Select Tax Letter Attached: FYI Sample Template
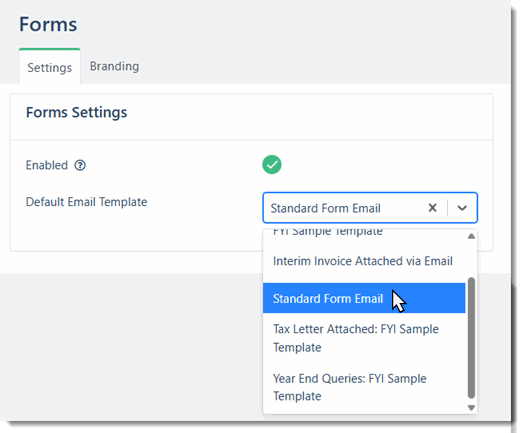 pyautogui.click(x=364, y=338)
